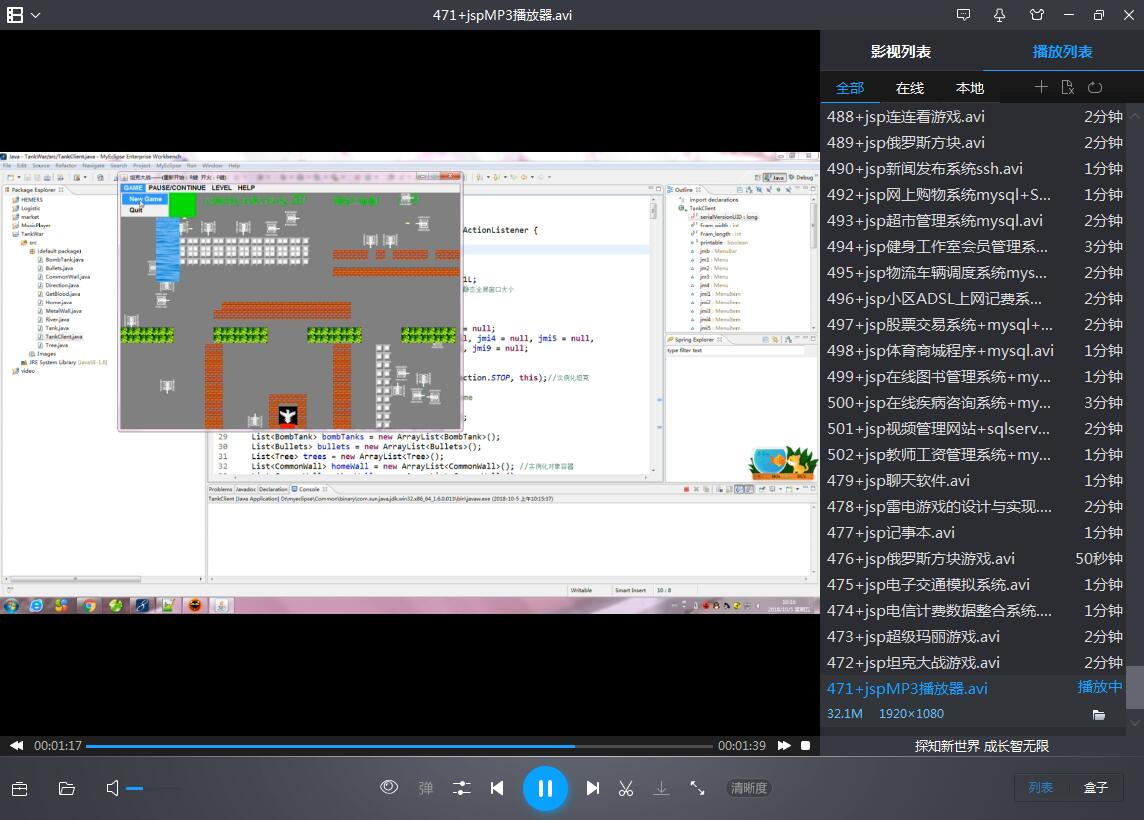The image size is (1144, 820).
Task: Open the 盒子 panel button
Action: 1095,788
